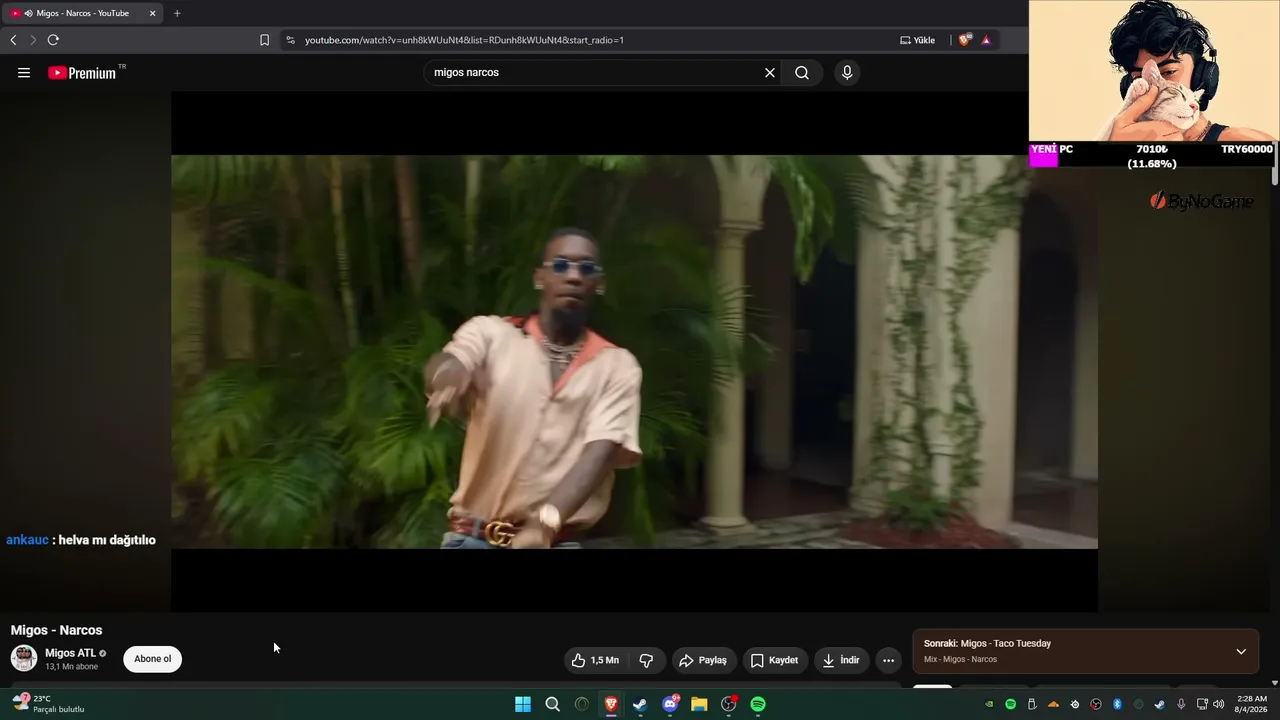
Task: Open the YouTube hamburger guide menu
Action: coord(24,73)
